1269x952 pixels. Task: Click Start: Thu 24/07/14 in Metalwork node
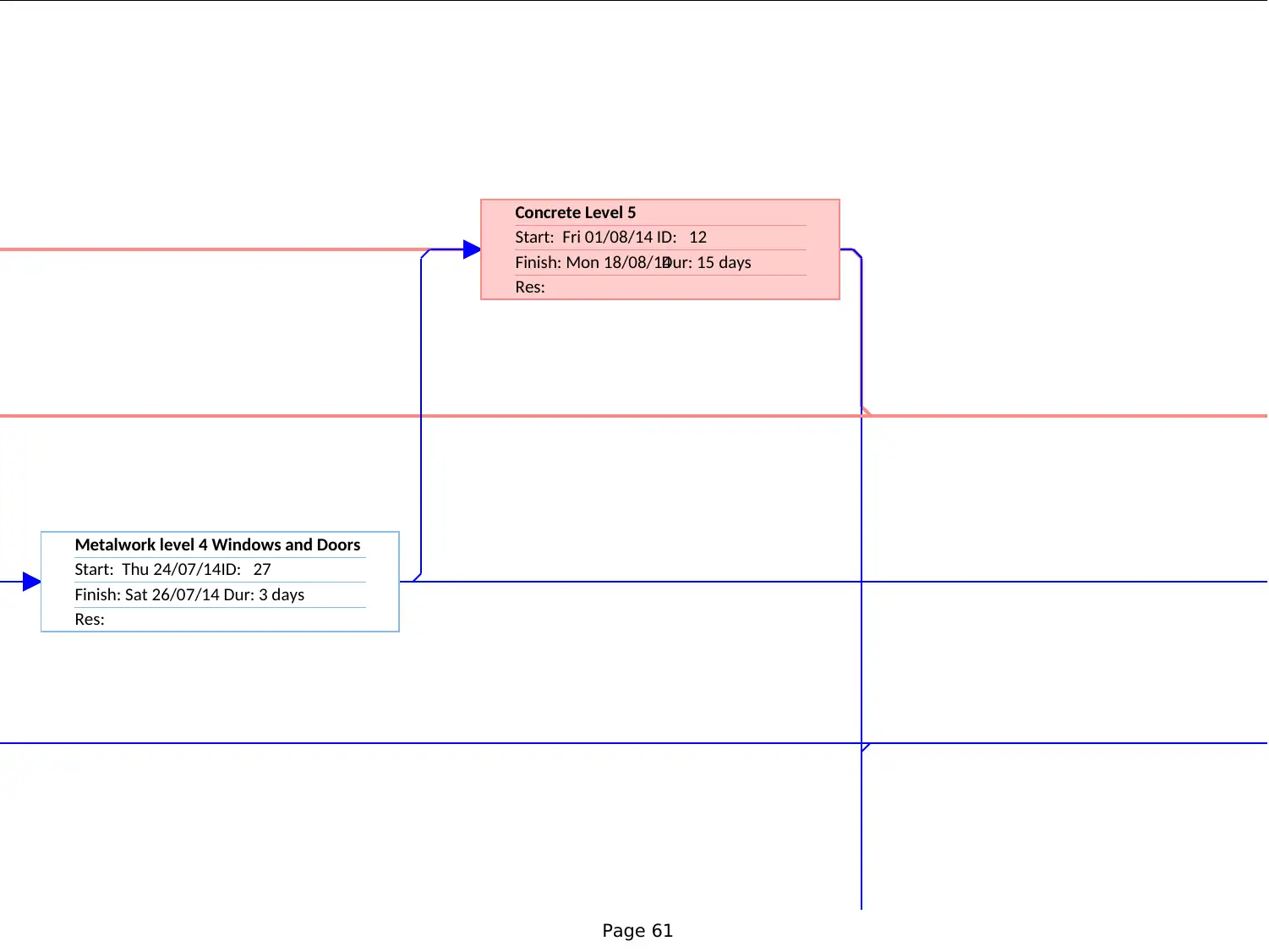point(147,570)
